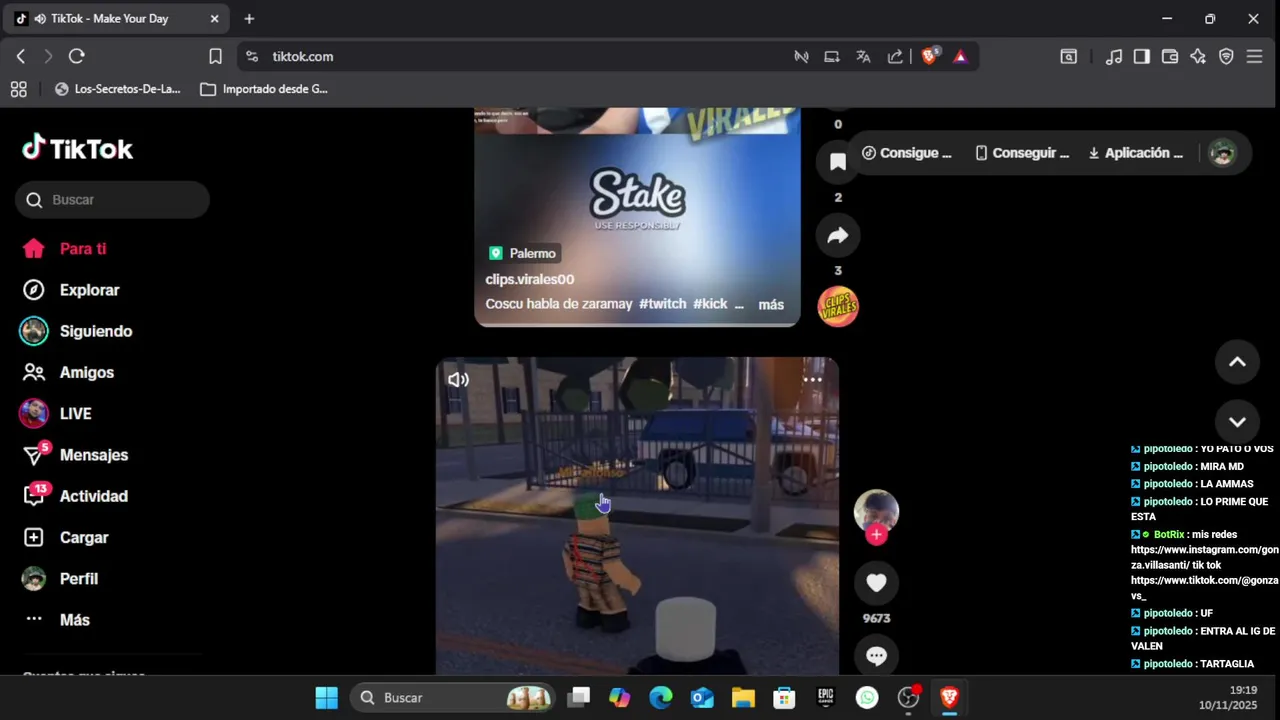
Task: Click the Conseguir app button
Action: pos(1022,153)
